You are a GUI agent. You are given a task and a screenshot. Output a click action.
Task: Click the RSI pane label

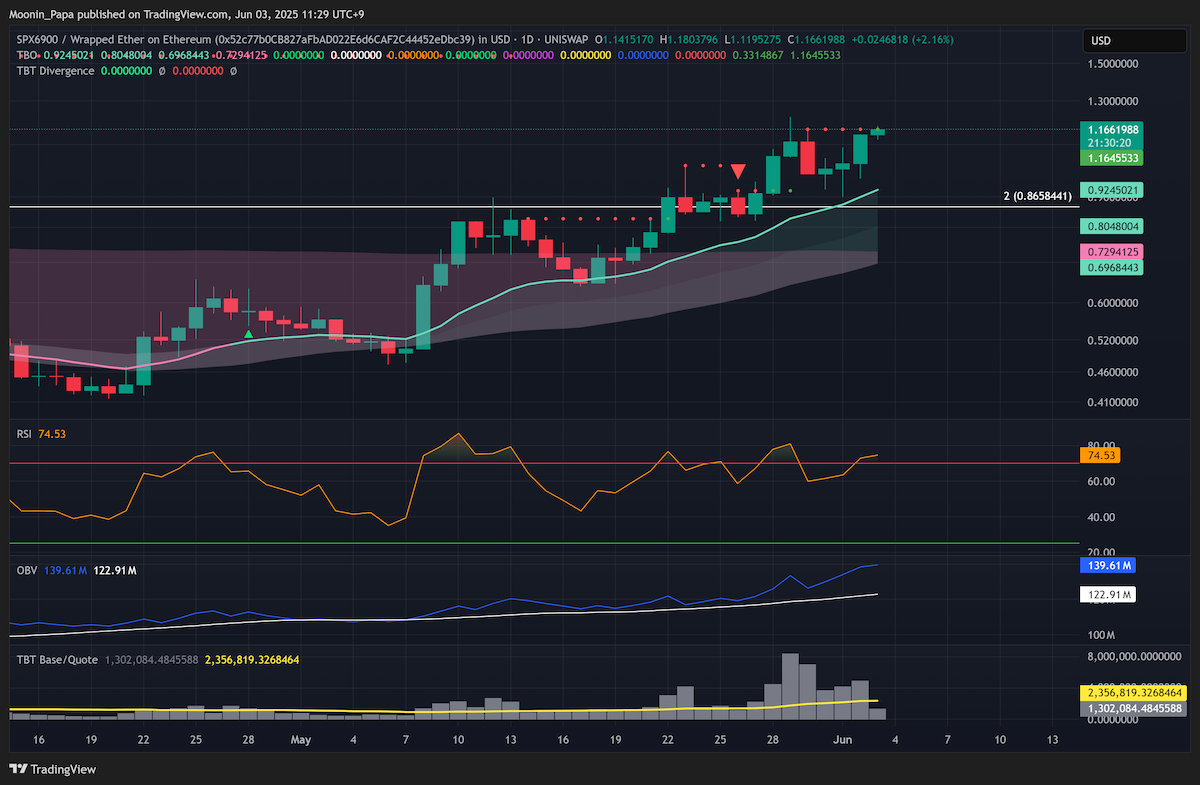[x=24, y=434]
